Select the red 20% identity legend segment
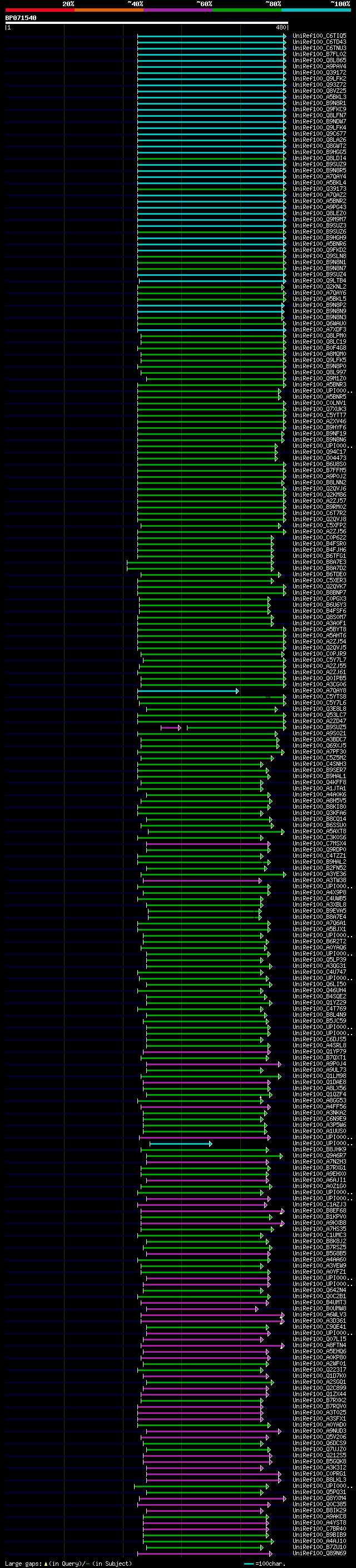The image size is (356, 1568). pyautogui.click(x=39, y=10)
